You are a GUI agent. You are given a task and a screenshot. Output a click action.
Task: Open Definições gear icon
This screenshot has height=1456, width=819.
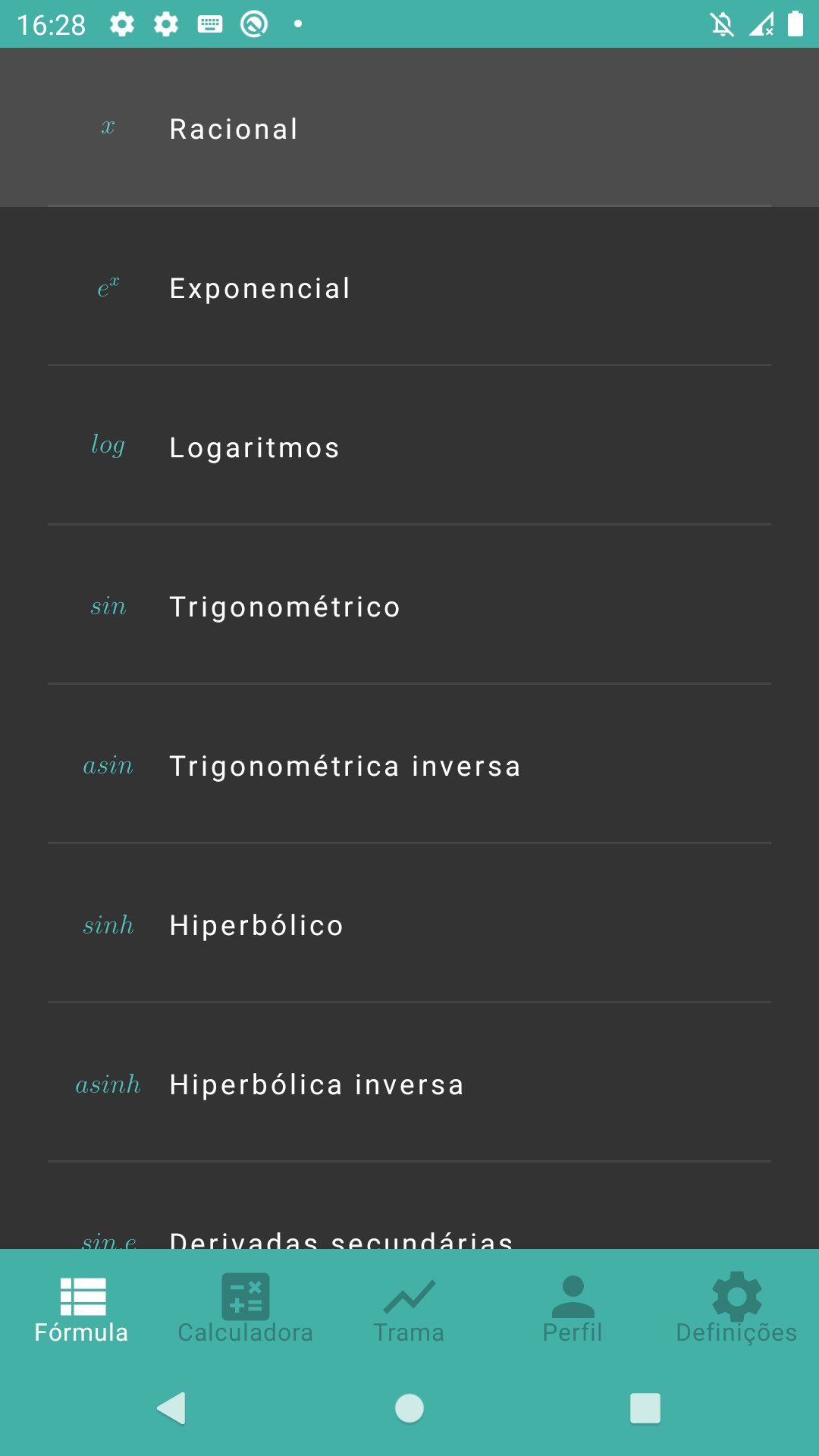click(736, 1296)
